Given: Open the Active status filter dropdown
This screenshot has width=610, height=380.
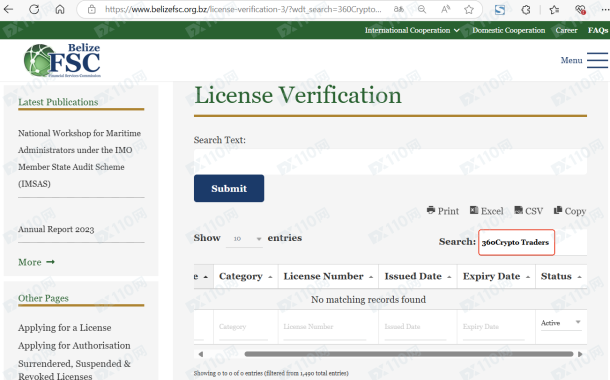Looking at the screenshot, I should tap(561, 323).
